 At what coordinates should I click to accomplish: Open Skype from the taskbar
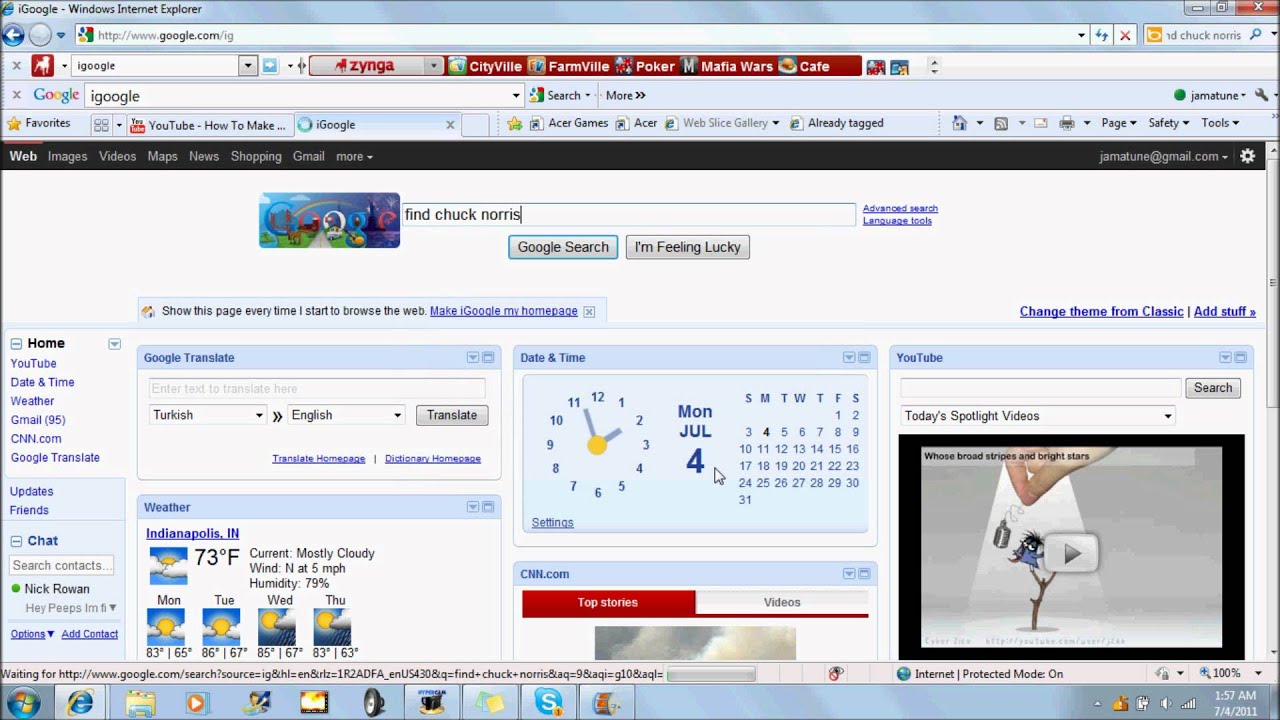coord(548,703)
